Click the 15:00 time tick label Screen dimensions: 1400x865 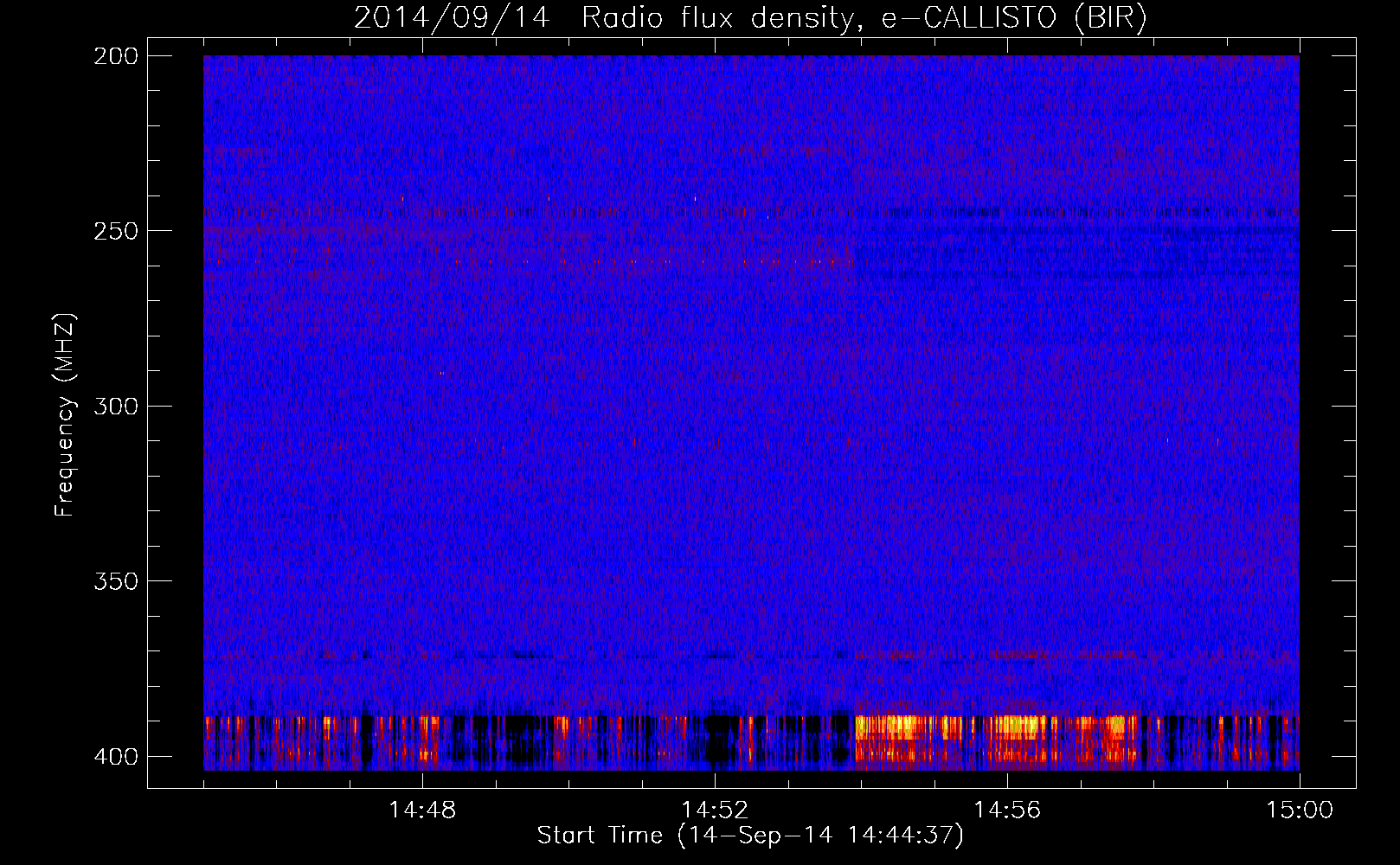point(1300,811)
